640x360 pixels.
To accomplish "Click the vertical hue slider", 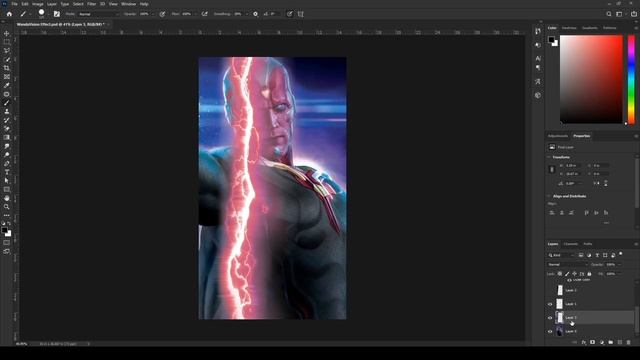I will pos(631,79).
